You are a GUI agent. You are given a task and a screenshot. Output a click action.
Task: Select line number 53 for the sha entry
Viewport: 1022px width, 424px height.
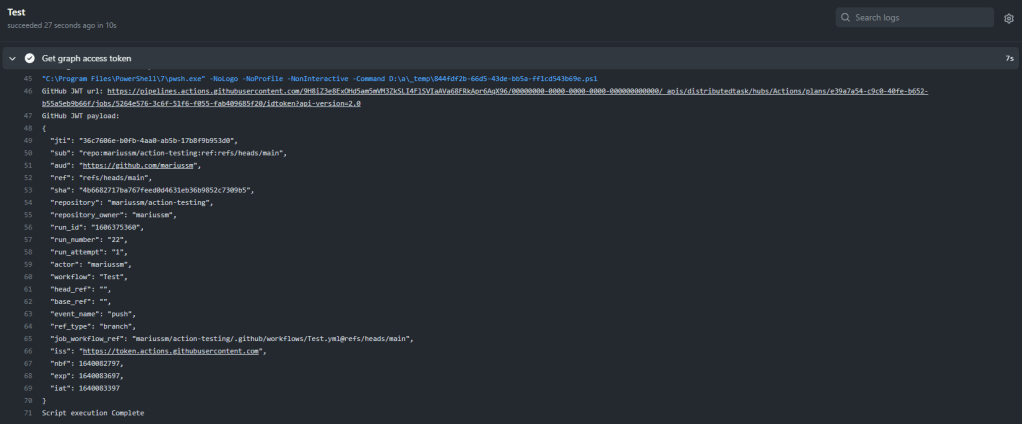tap(28, 190)
